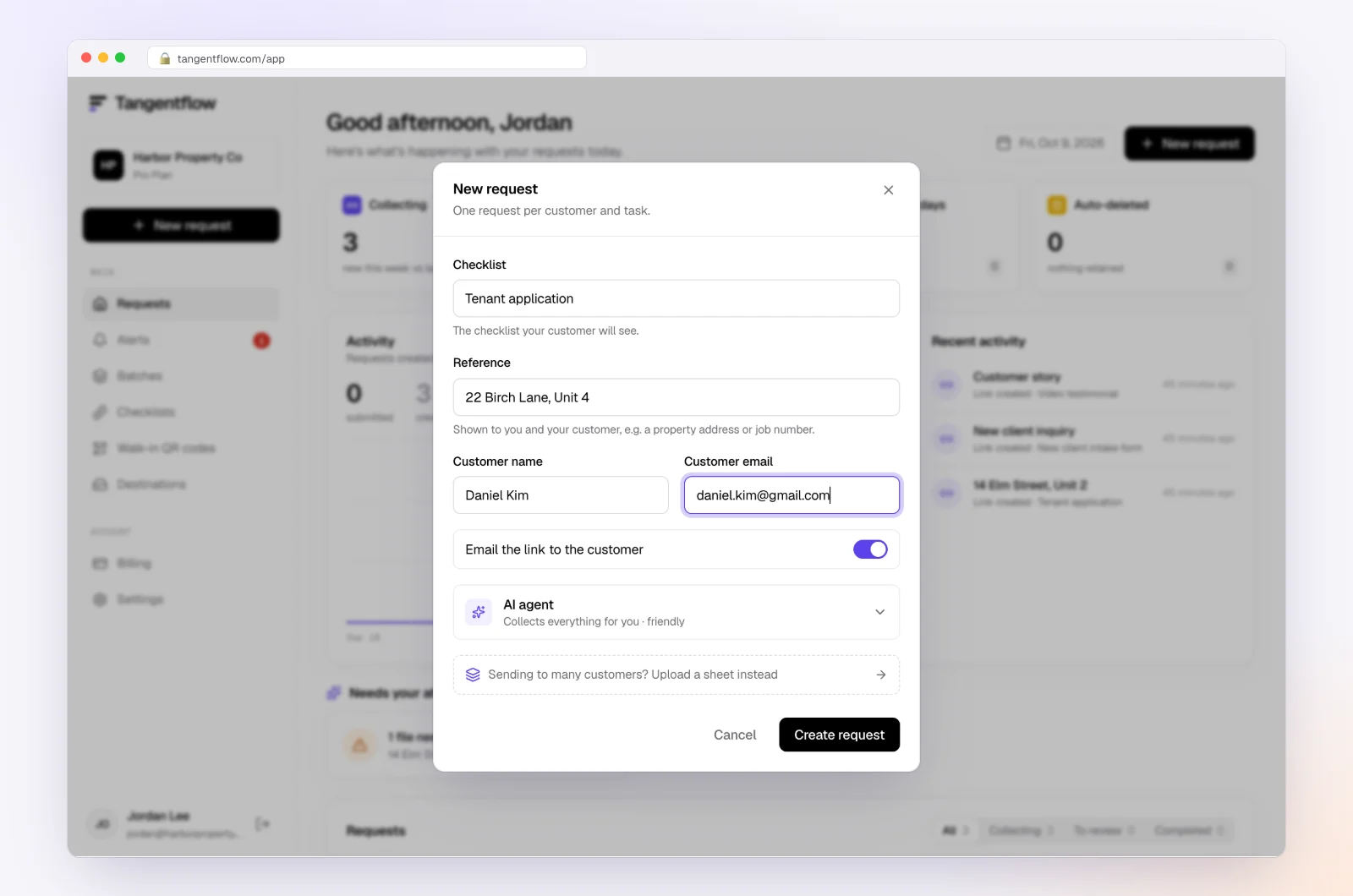Open Destinations in the sidebar menu
The height and width of the screenshot is (896, 1353).
point(181,484)
